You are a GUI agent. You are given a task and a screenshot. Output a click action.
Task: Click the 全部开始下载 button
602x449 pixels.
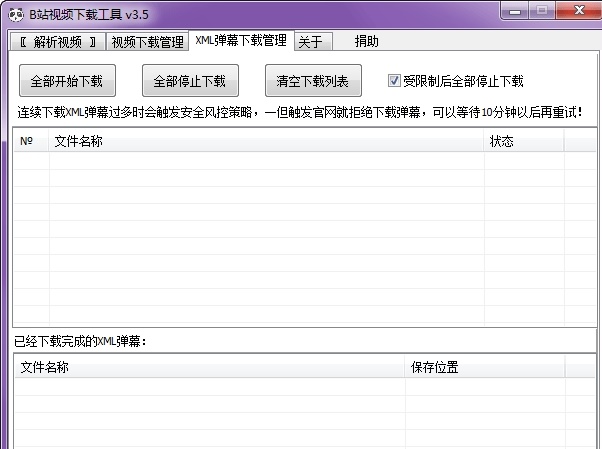(x=67, y=81)
